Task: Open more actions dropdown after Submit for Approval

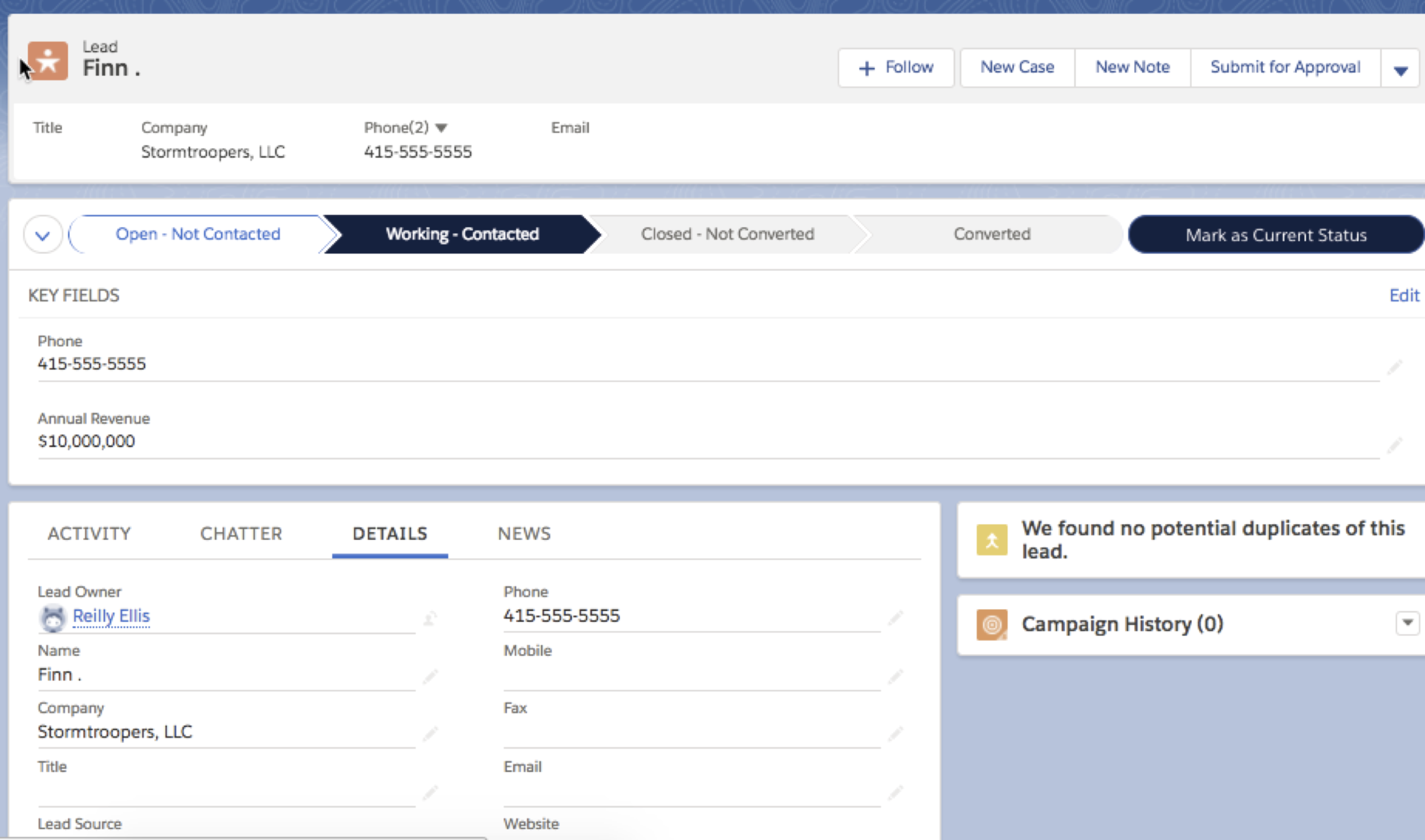Action: click(1400, 70)
